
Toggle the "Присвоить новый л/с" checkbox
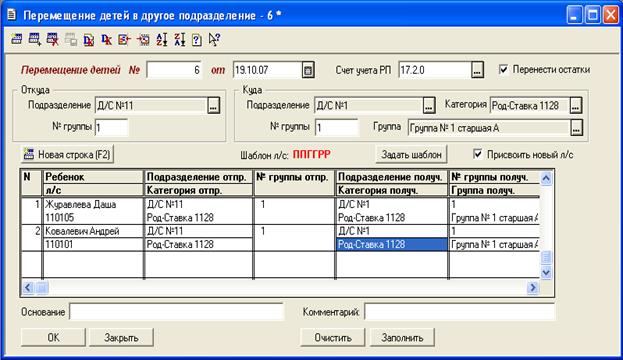click(478, 154)
